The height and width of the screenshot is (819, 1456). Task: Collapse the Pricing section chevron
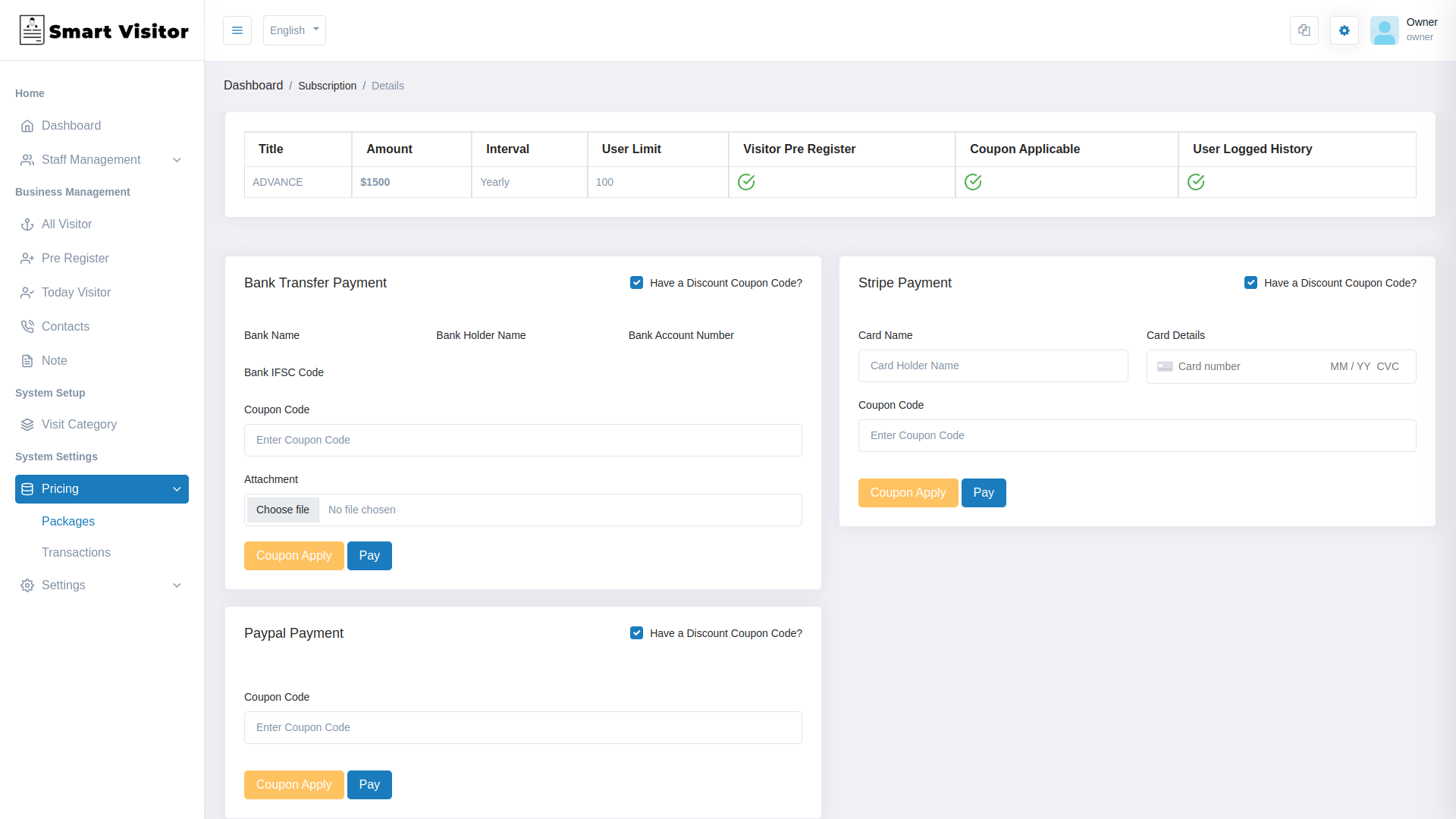(x=177, y=489)
